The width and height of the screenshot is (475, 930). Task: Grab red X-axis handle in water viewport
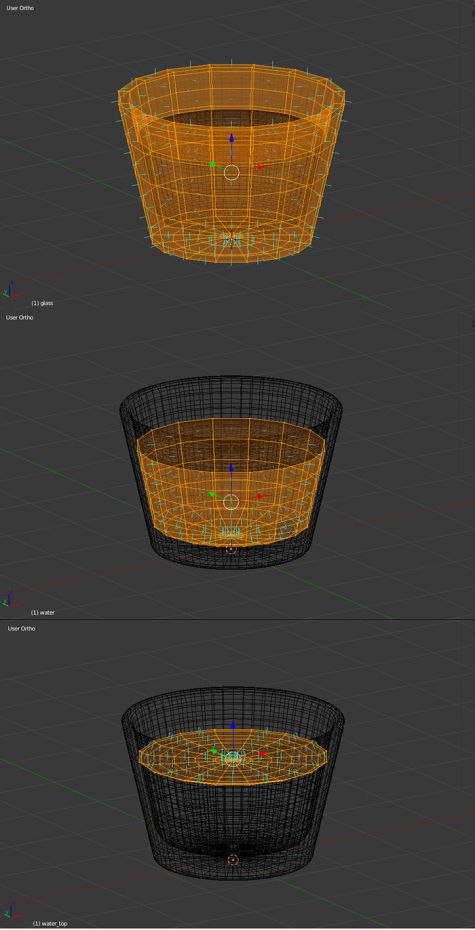(259, 496)
